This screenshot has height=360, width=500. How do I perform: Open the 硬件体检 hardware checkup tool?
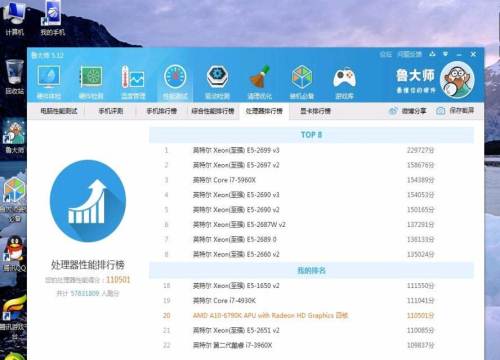tap(49, 82)
